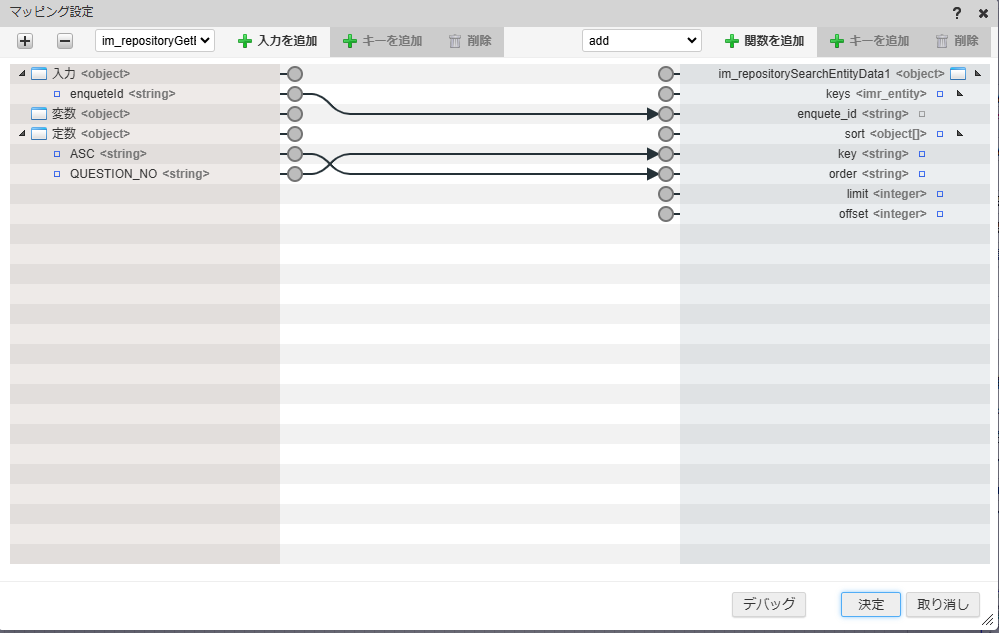This screenshot has width=999, height=633.
Task: Click the デバッグ (debug) button
Action: pyautogui.click(x=768, y=604)
